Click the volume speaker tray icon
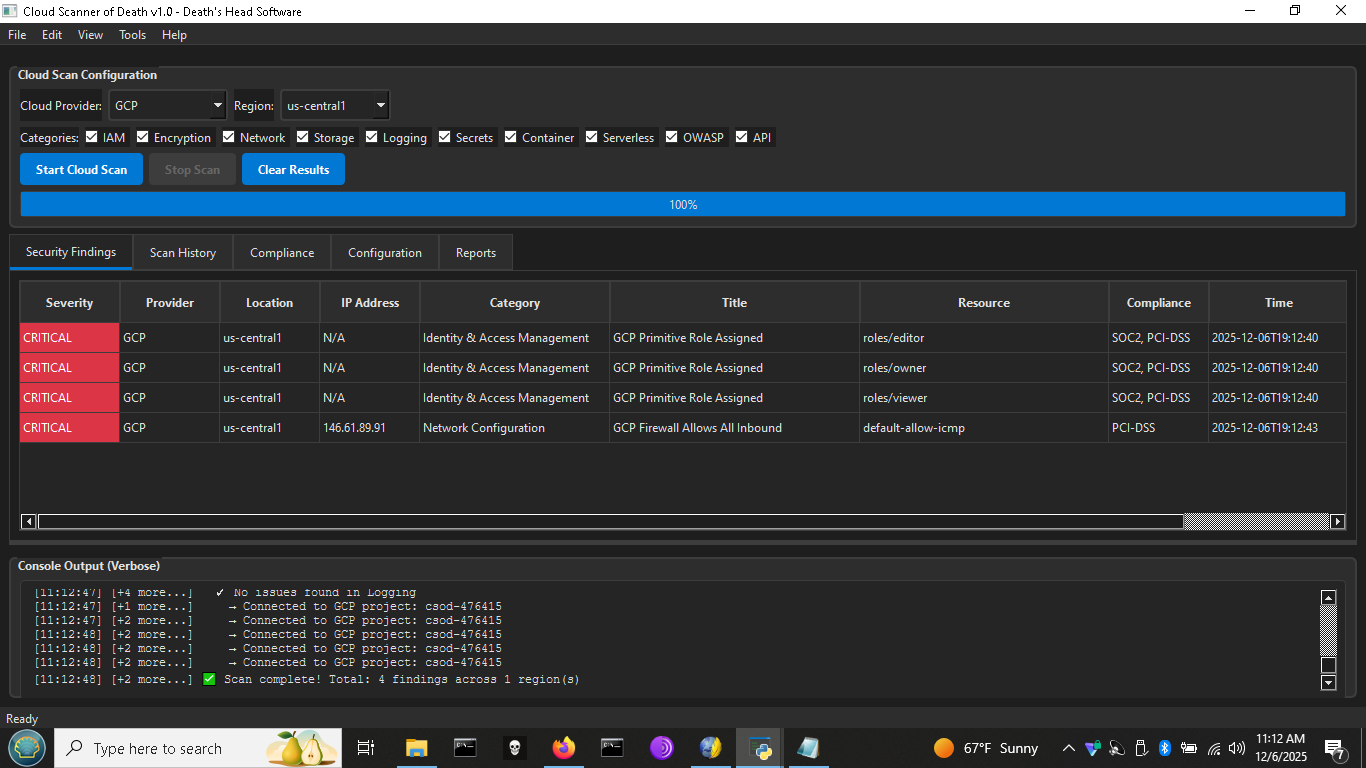 [1237, 748]
